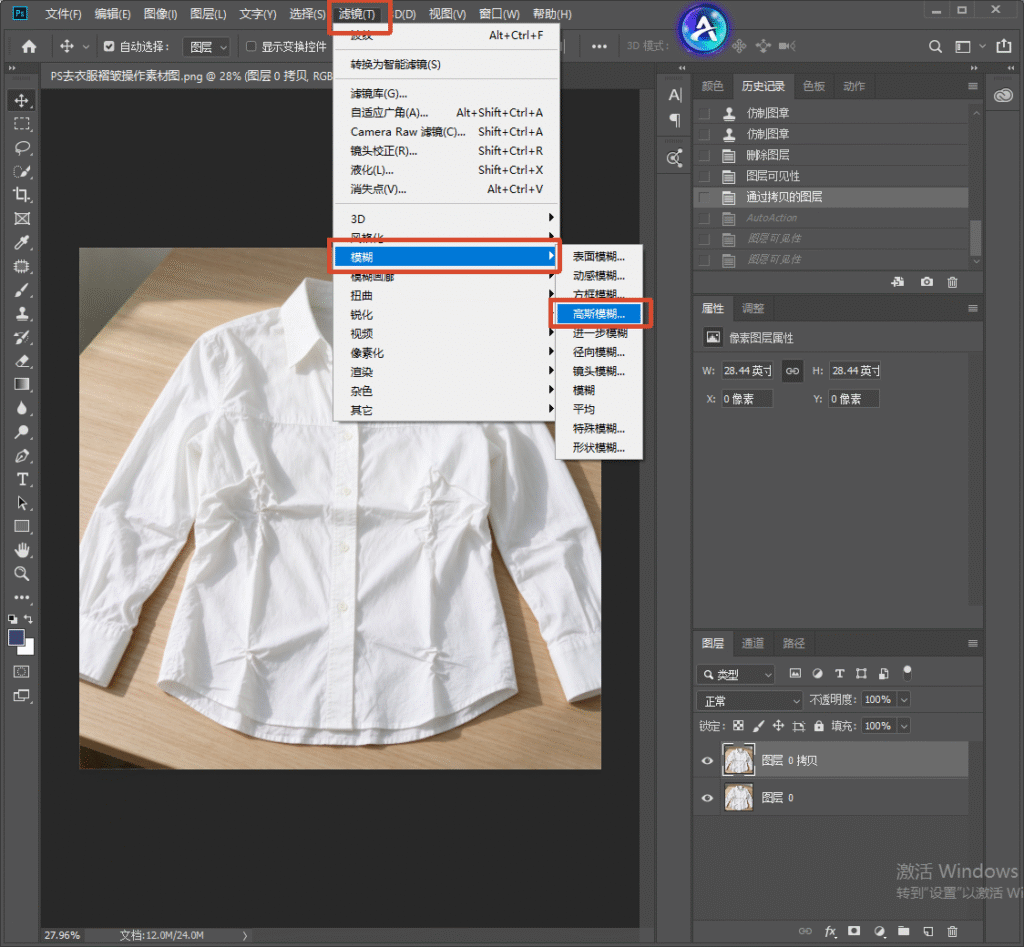The image size is (1024, 947).
Task: Activate the Zoom tool in toolbar
Action: click(x=22, y=574)
